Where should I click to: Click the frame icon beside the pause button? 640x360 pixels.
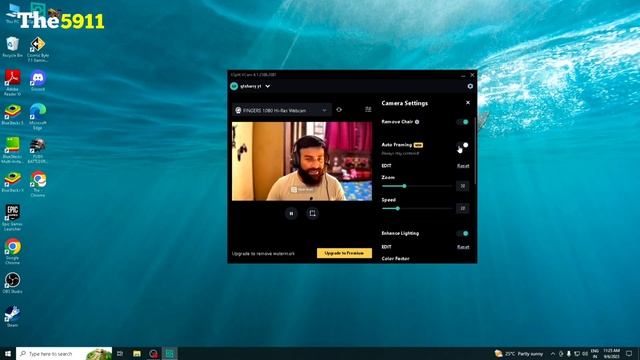tap(312, 213)
